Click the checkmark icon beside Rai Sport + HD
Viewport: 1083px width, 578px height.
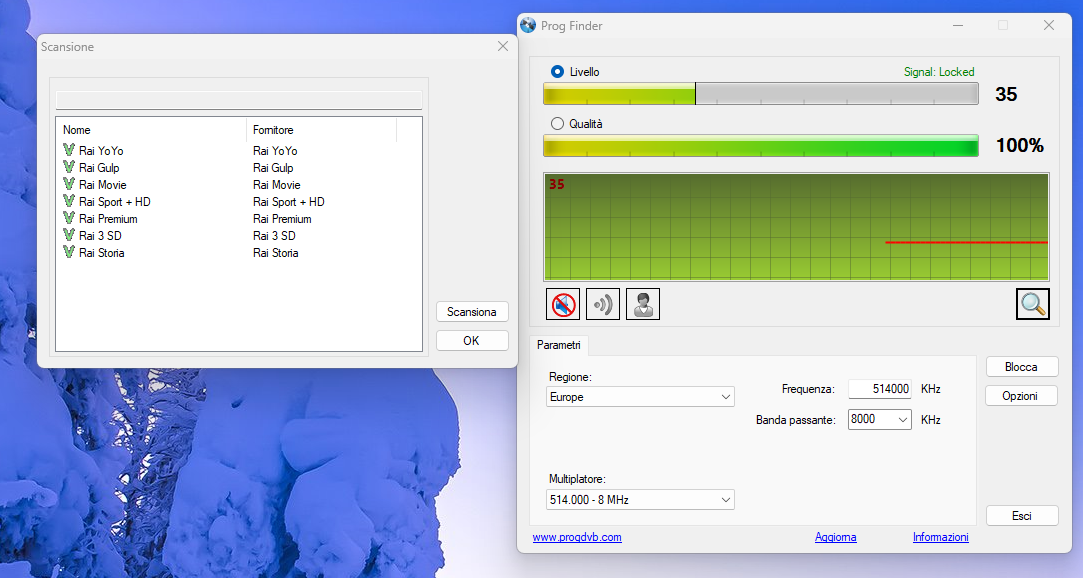pyautogui.click(x=68, y=201)
